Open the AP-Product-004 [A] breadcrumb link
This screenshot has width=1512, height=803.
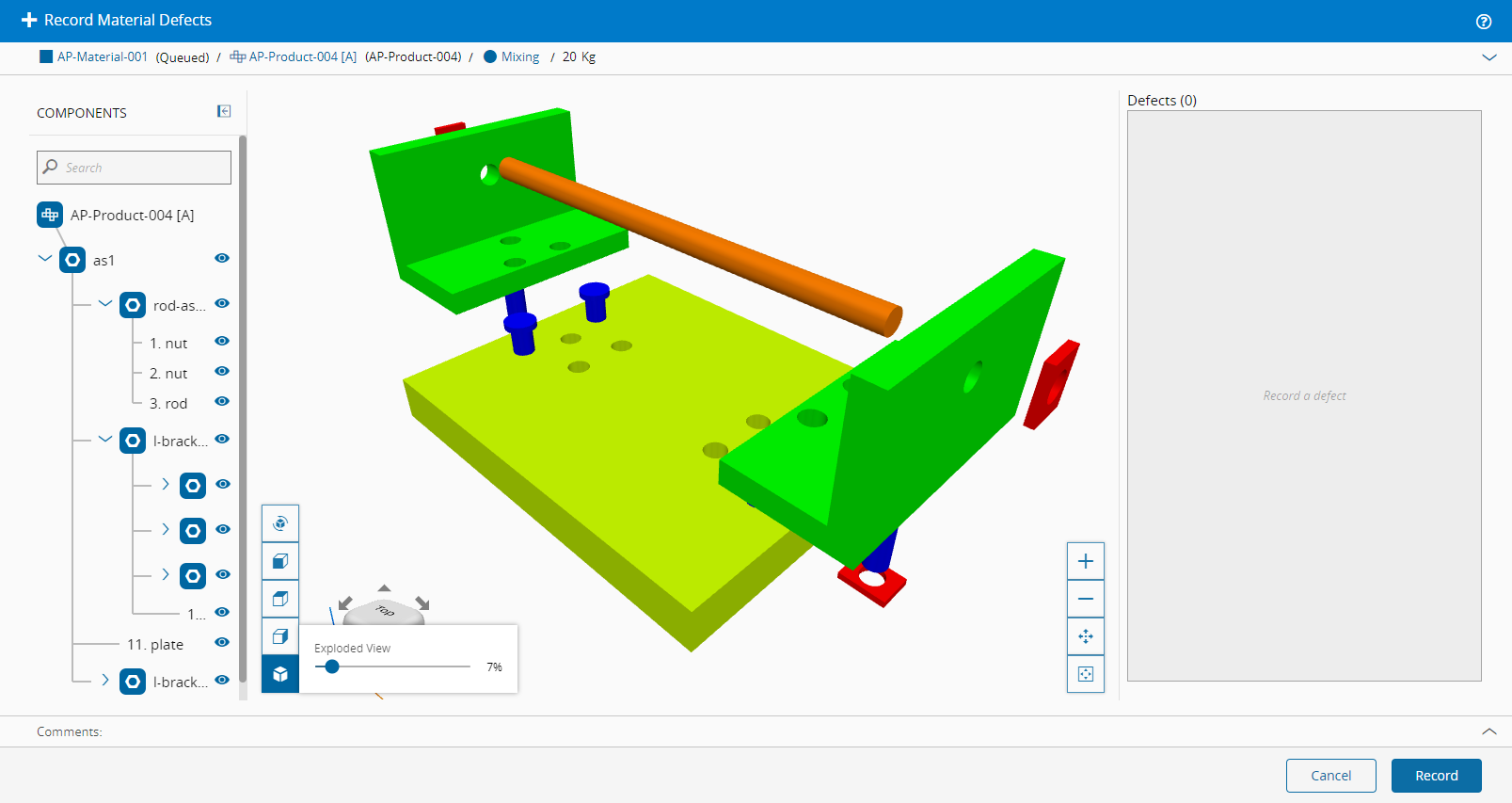(x=303, y=56)
